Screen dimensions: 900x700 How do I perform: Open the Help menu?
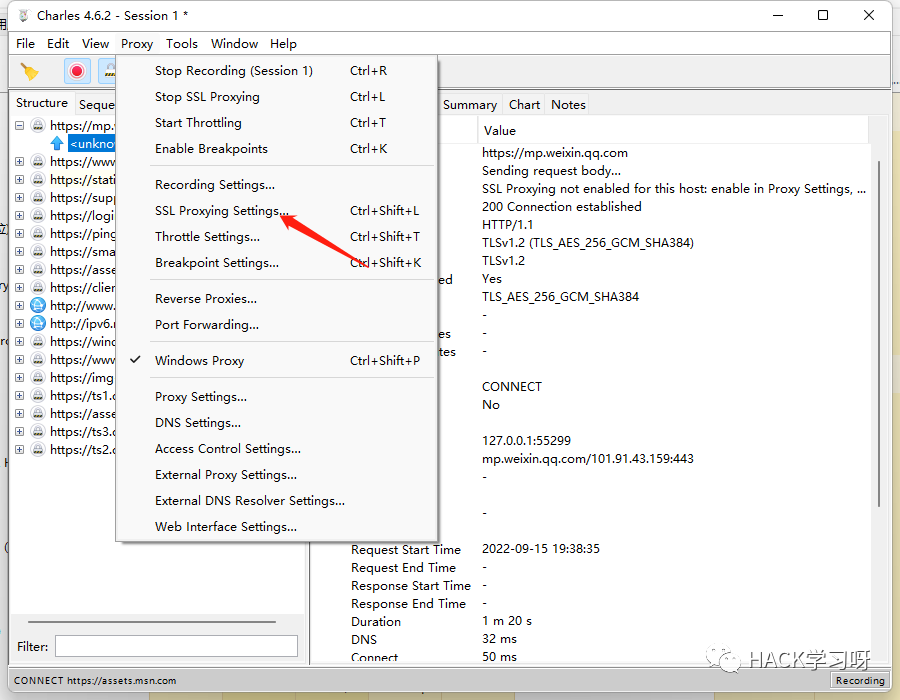[x=284, y=44]
